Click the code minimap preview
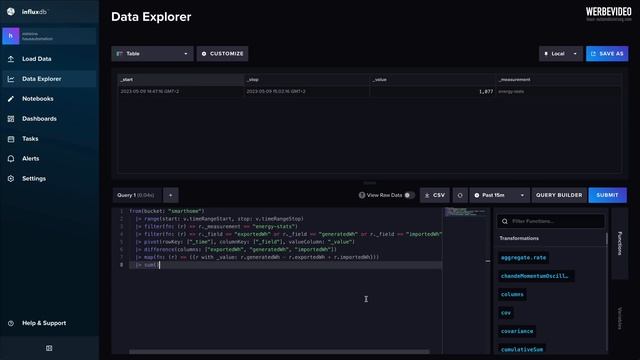Image resolution: width=640 pixels, height=360 pixels. (466, 212)
